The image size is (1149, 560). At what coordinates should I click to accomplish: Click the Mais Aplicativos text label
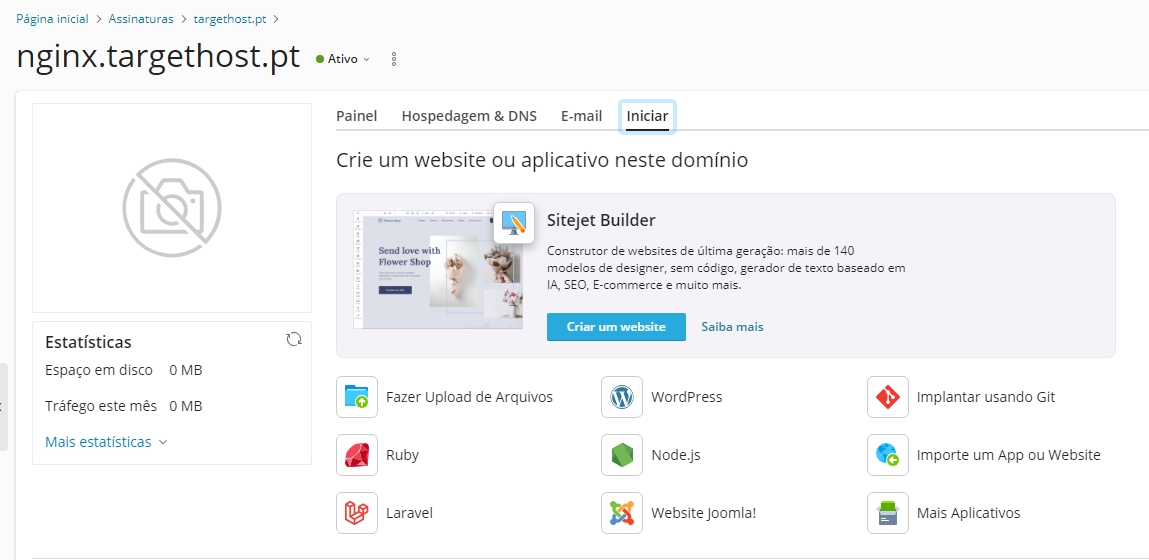pyautogui.click(x=968, y=513)
